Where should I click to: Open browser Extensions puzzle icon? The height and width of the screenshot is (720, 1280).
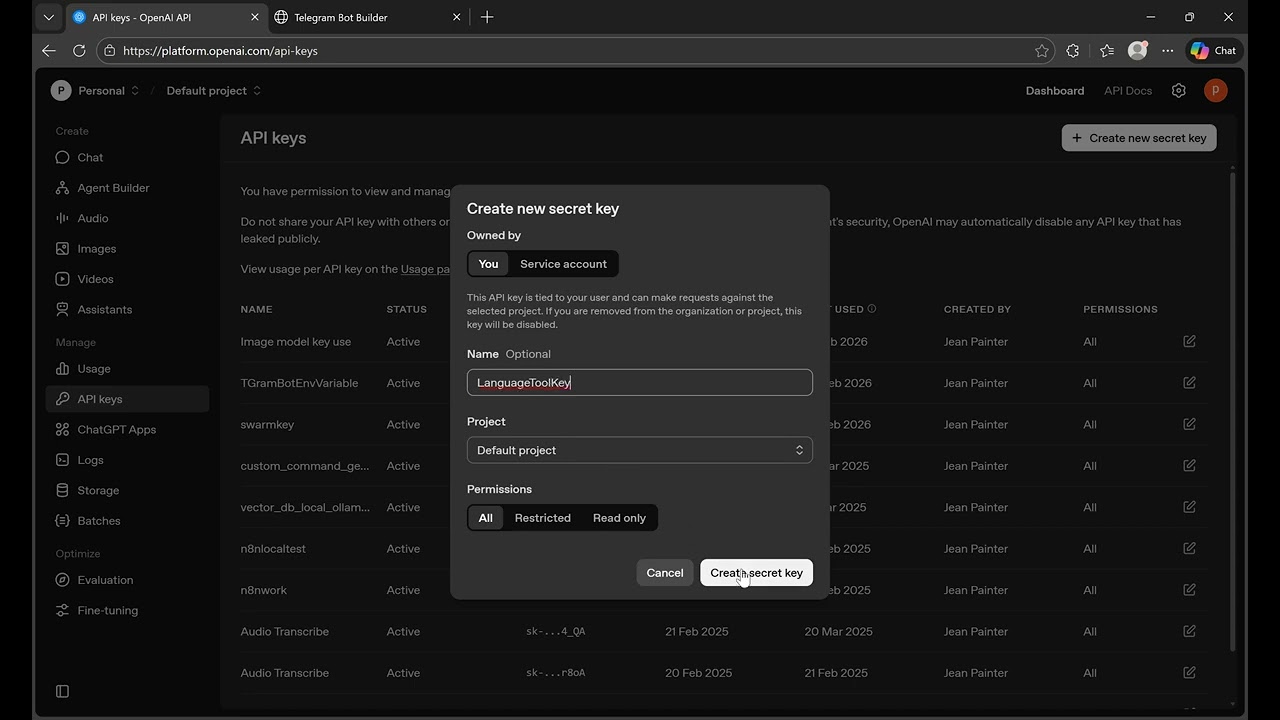tap(1073, 50)
